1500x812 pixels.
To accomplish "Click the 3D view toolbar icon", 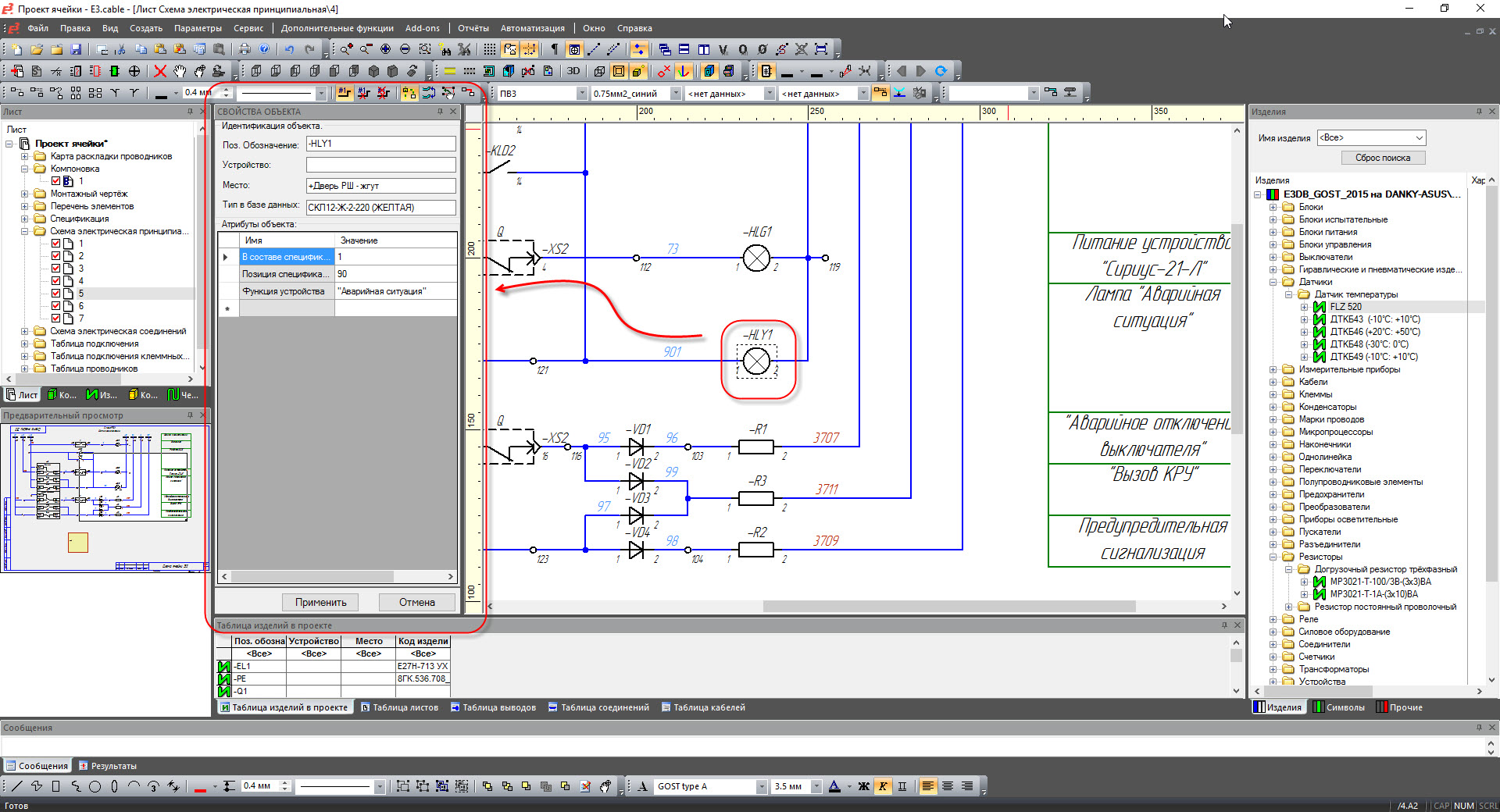I will [x=573, y=71].
